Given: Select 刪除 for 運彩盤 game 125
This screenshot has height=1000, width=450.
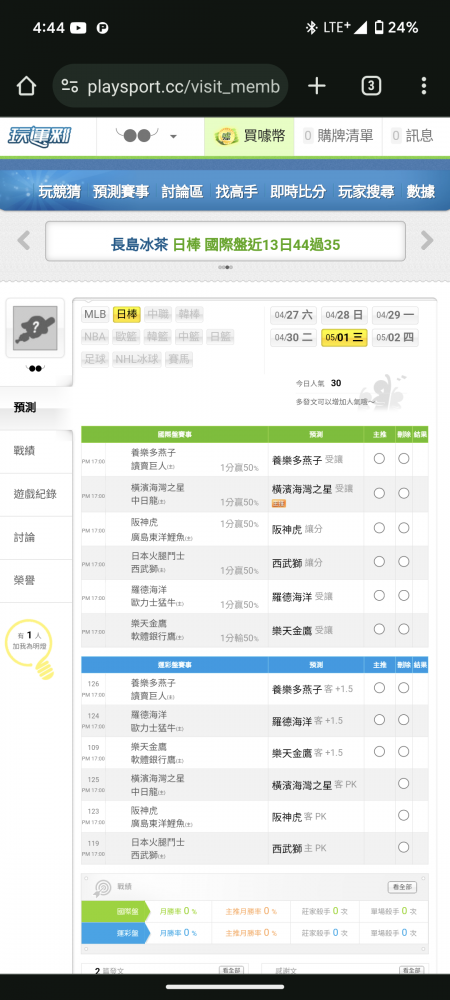Looking at the screenshot, I should point(403,783).
